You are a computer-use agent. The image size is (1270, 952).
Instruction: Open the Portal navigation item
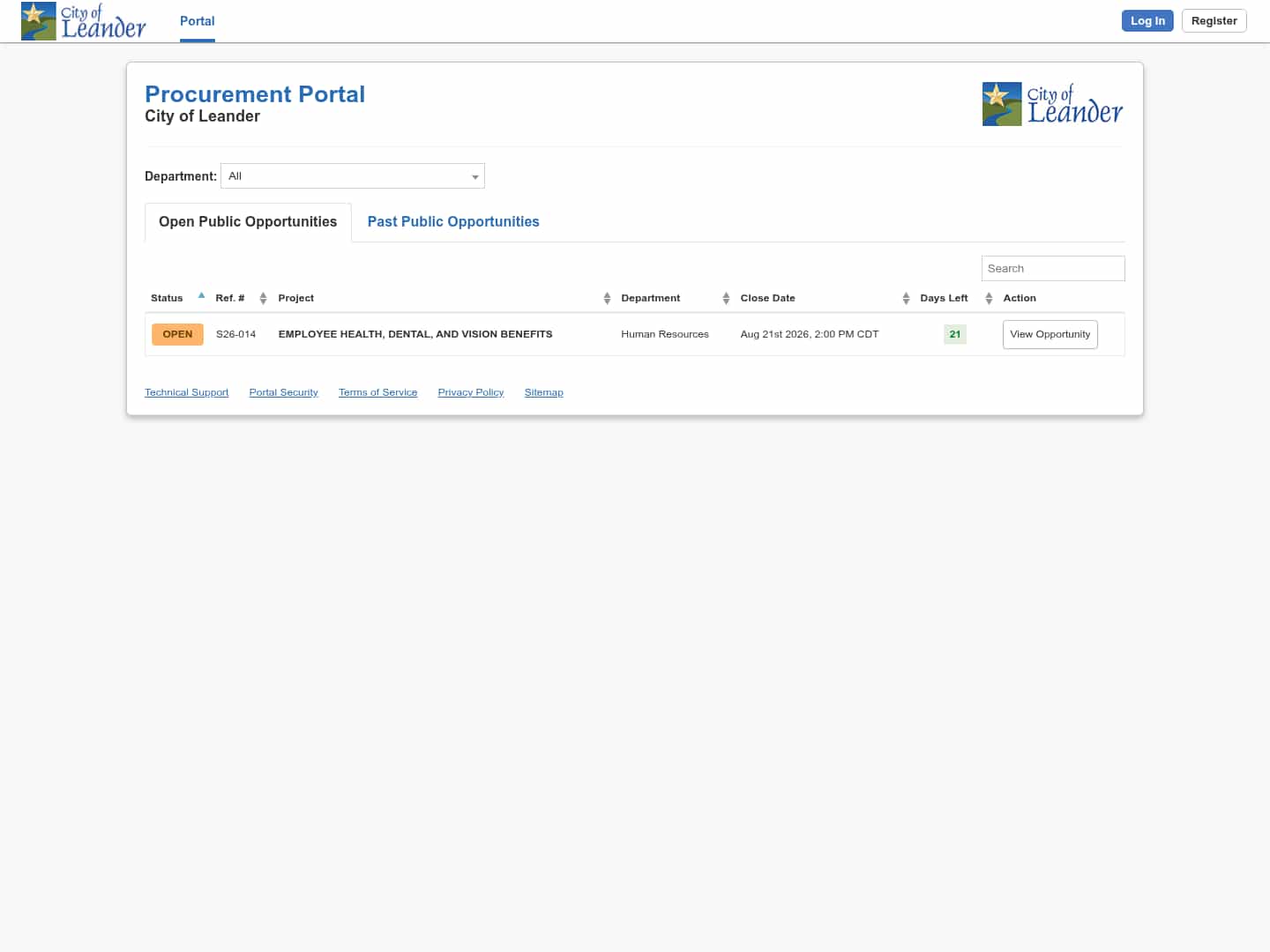click(x=198, y=21)
